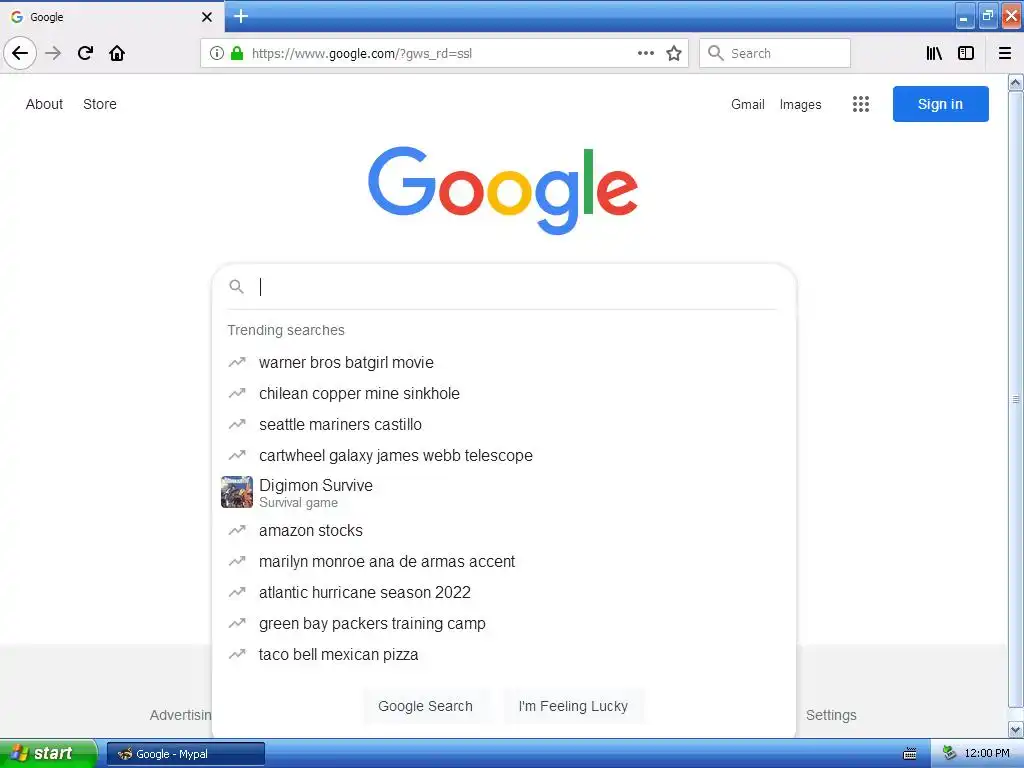This screenshot has width=1024, height=768.
Task: Select suggestion seattle mariners castillo
Action: click(504, 424)
